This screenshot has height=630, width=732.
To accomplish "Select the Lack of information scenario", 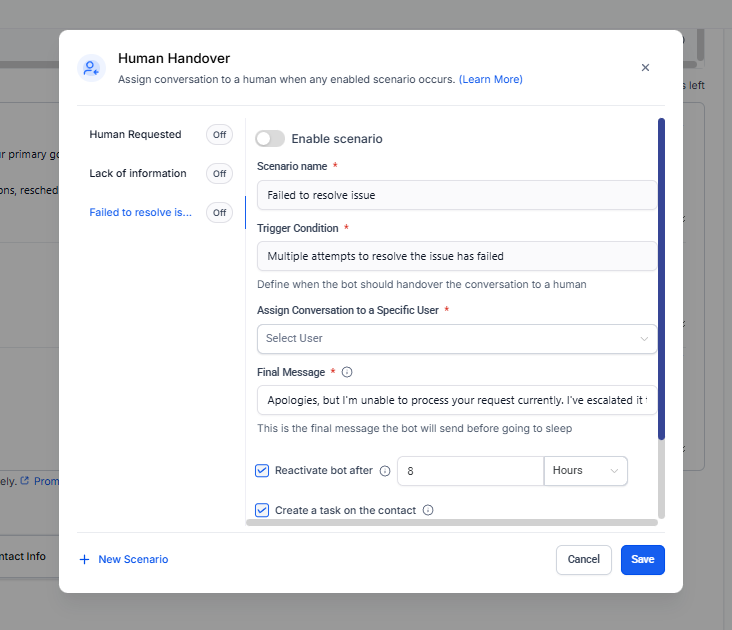I will 138,173.
